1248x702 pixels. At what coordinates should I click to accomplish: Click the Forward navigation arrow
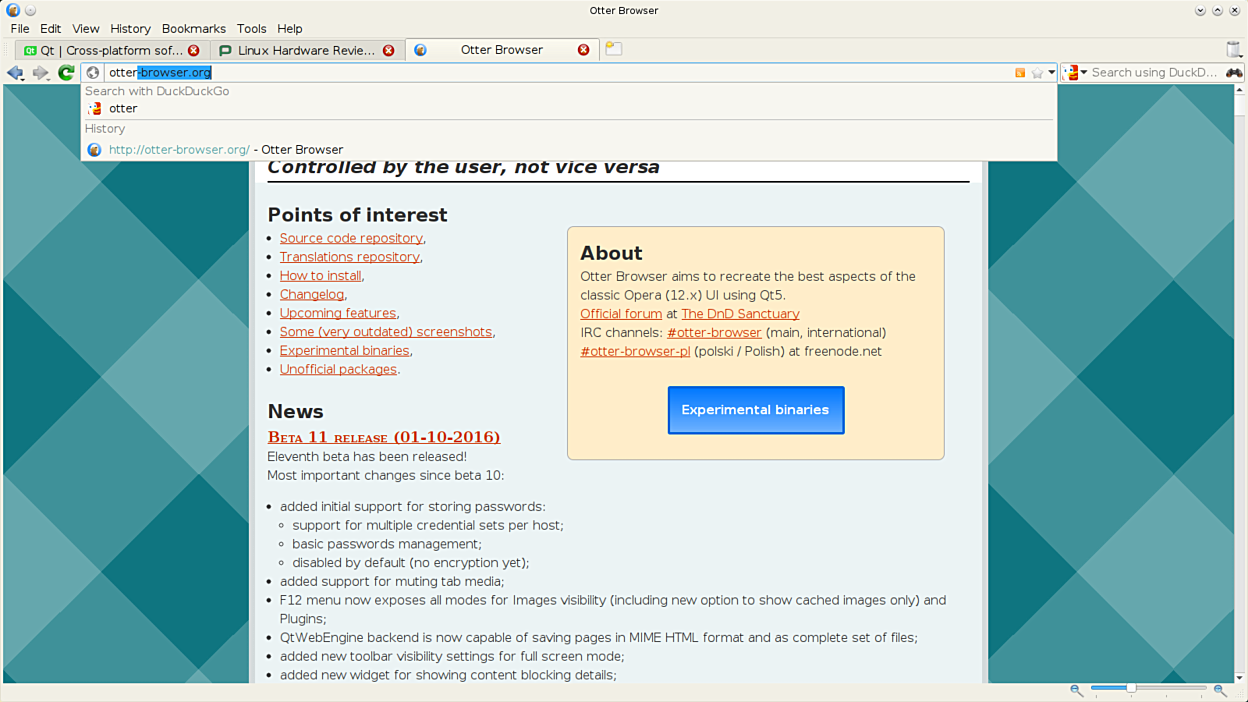pos(40,72)
